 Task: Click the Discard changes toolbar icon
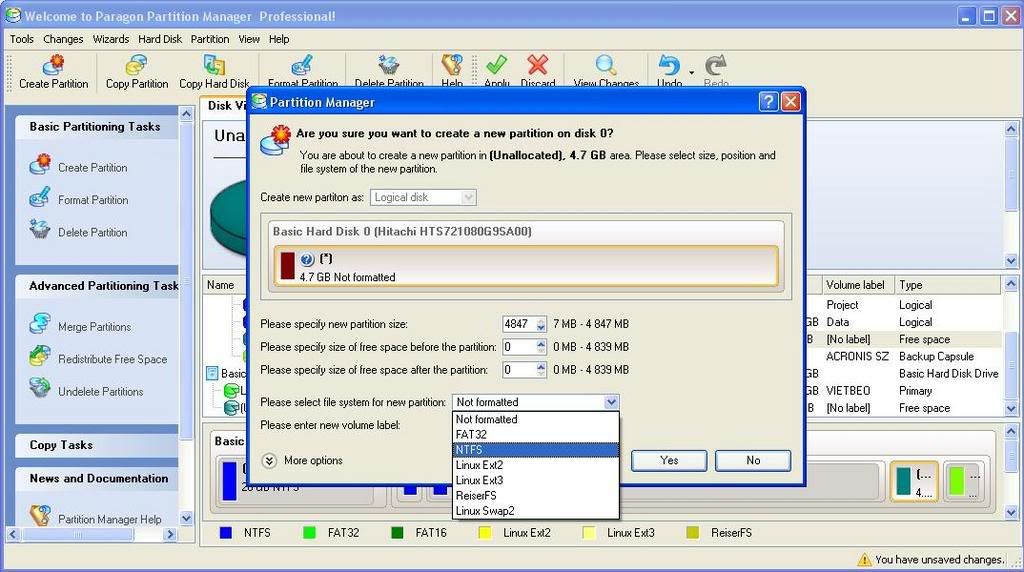[x=538, y=66]
